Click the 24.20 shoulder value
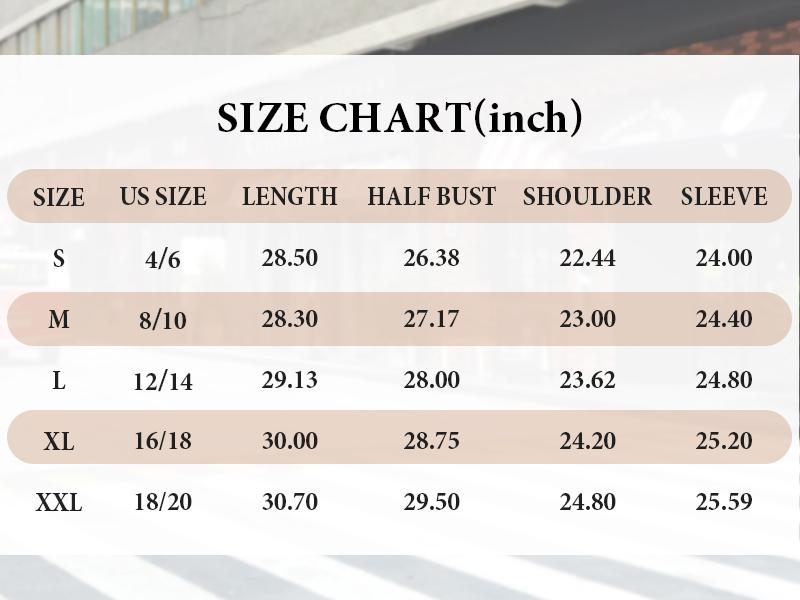This screenshot has width=800, height=600. tap(588, 442)
